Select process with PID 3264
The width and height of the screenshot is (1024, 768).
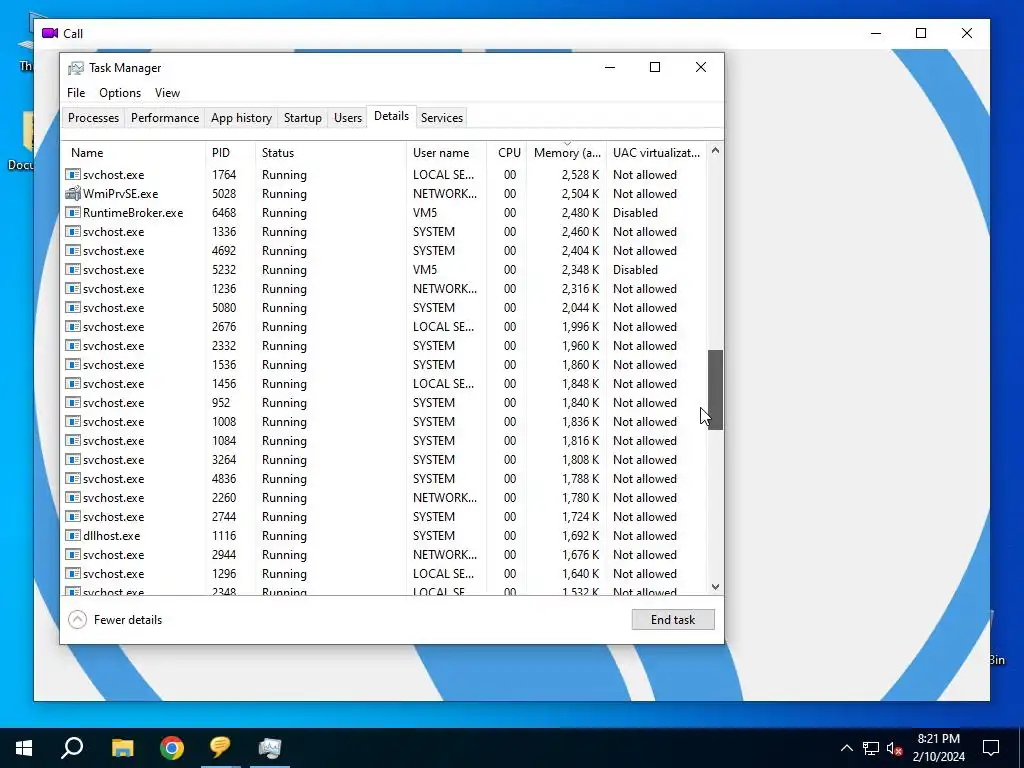coord(385,460)
